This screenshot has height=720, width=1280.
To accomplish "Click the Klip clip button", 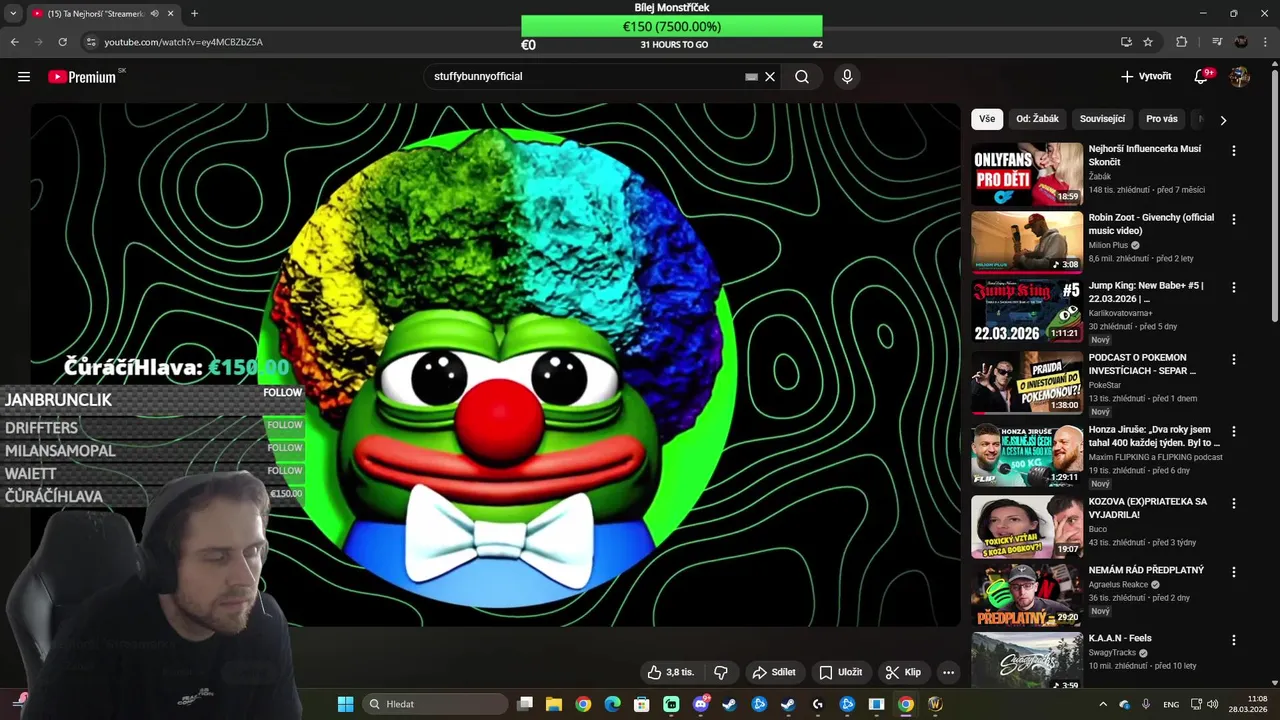I will (903, 672).
